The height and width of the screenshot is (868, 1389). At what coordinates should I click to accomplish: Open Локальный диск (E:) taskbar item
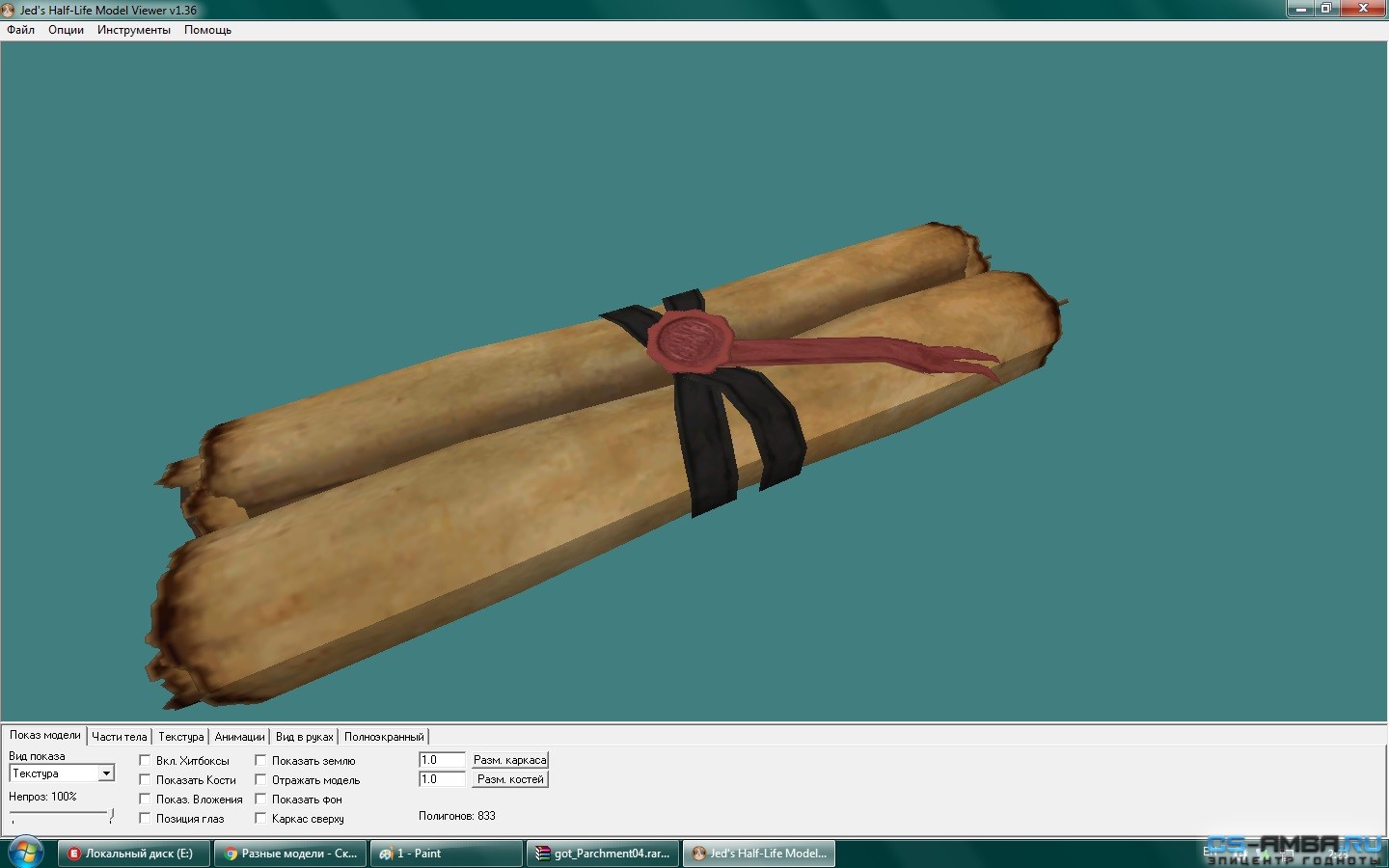pyautogui.click(x=133, y=854)
